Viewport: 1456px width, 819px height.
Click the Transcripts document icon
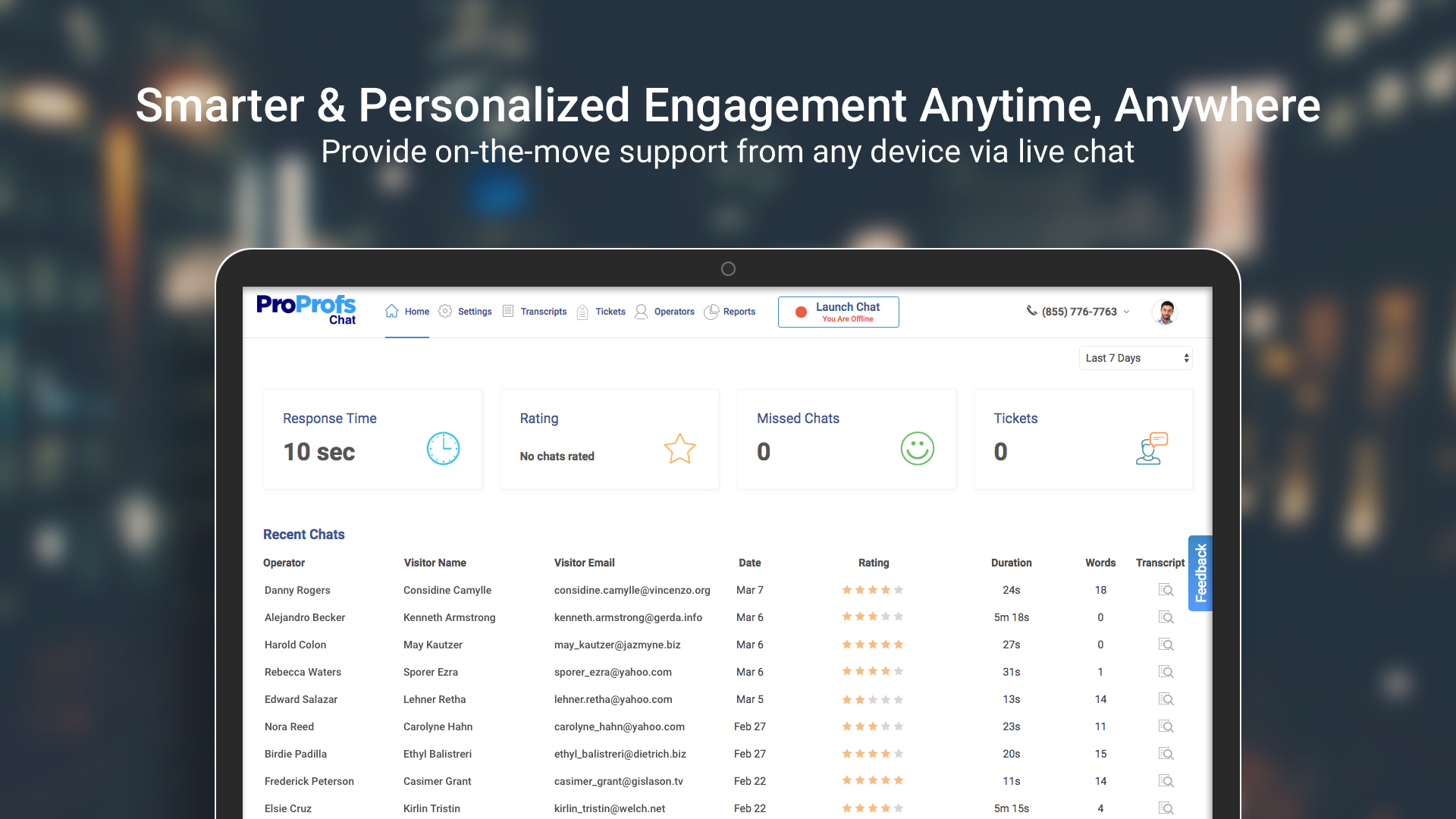click(507, 311)
